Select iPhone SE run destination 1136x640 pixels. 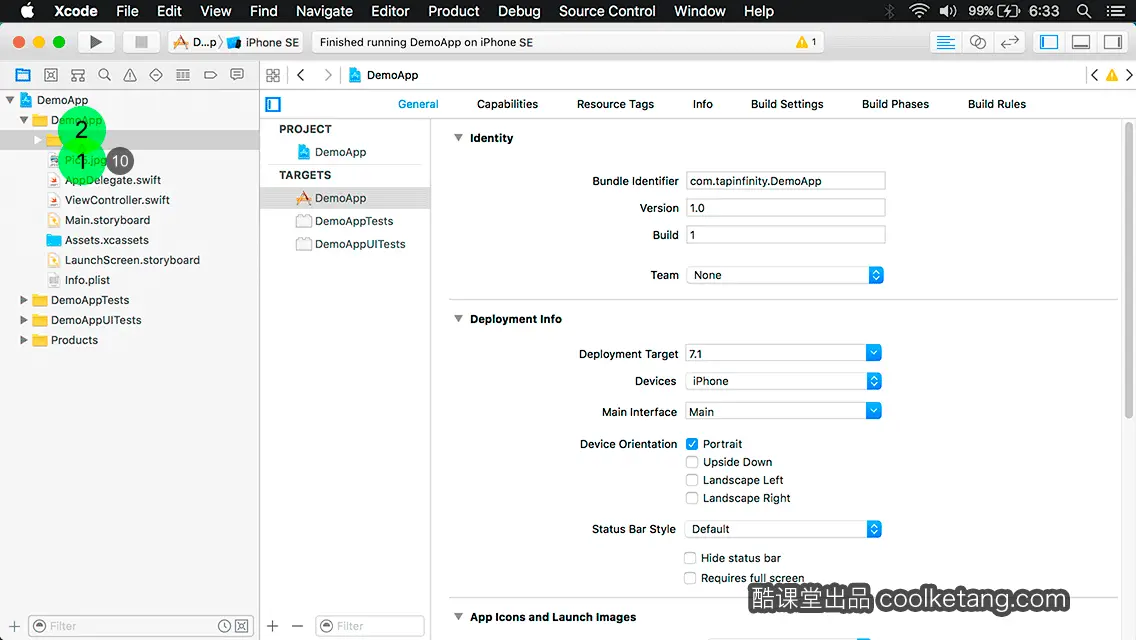point(264,42)
